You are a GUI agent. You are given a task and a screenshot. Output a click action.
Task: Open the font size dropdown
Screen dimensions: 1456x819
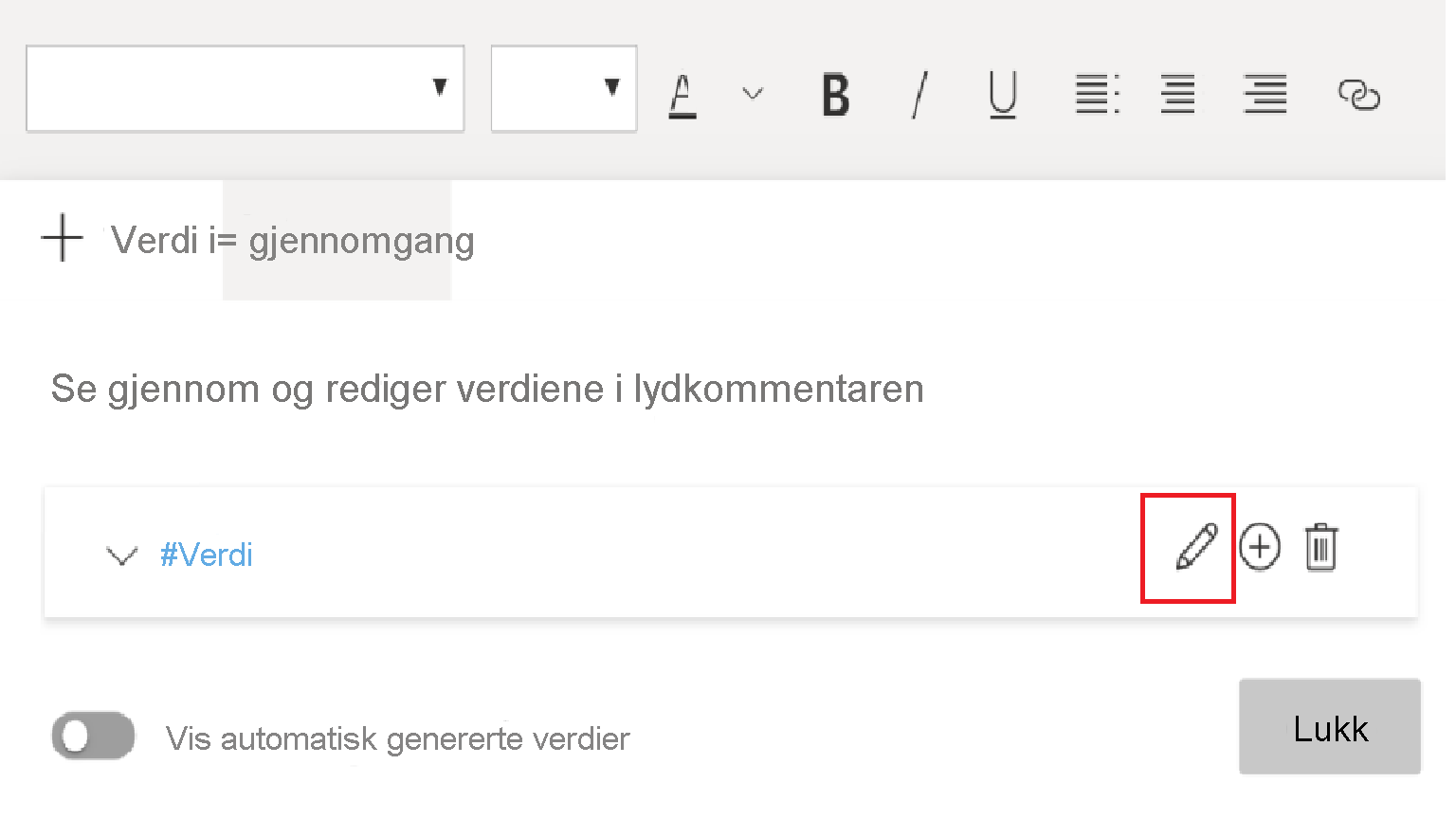pos(564,88)
